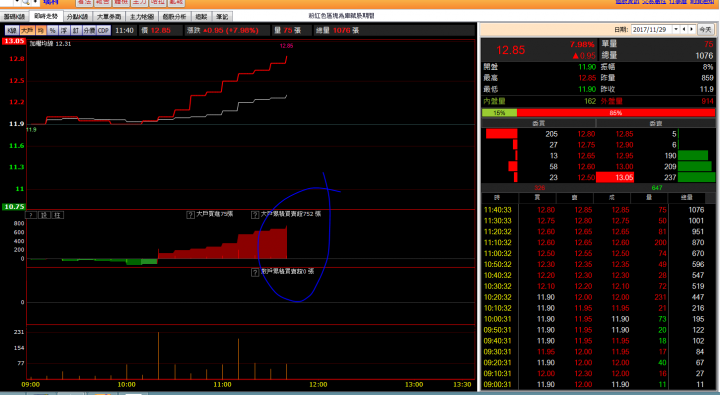The width and height of the screenshot is (720, 395).
Task: Toggle the 均 average line button
Action: (x=41, y=30)
